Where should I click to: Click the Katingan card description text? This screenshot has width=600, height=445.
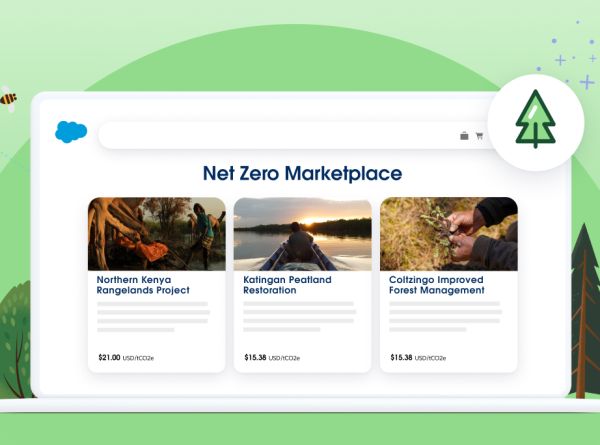coord(300,316)
